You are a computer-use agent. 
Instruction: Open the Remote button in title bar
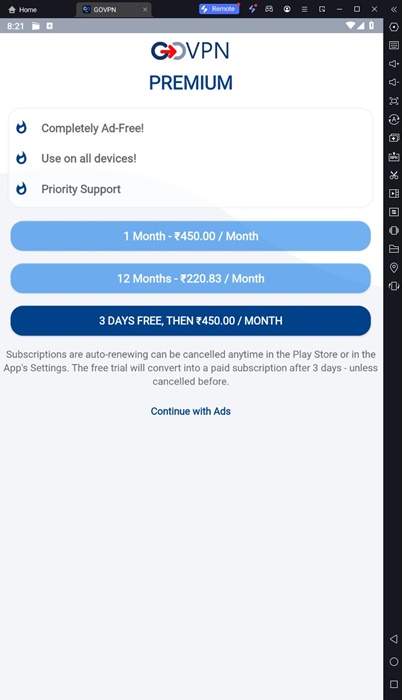click(x=219, y=9)
